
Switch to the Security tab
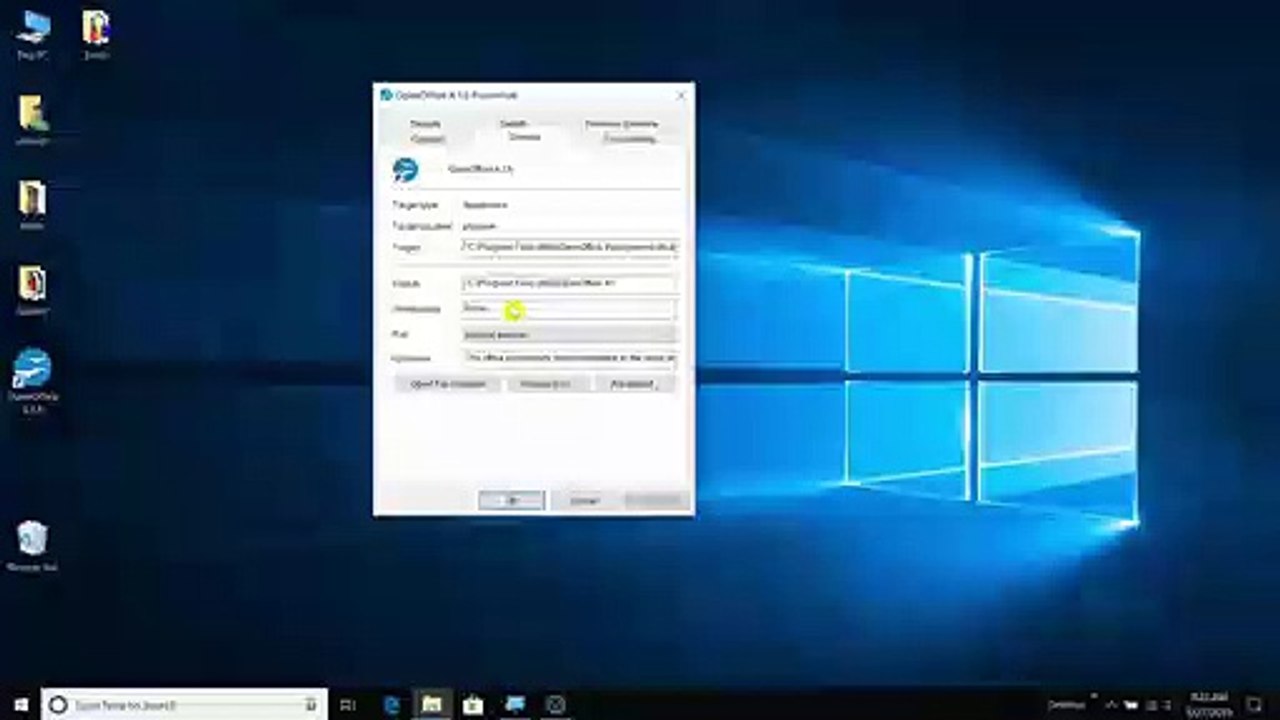[x=426, y=124]
